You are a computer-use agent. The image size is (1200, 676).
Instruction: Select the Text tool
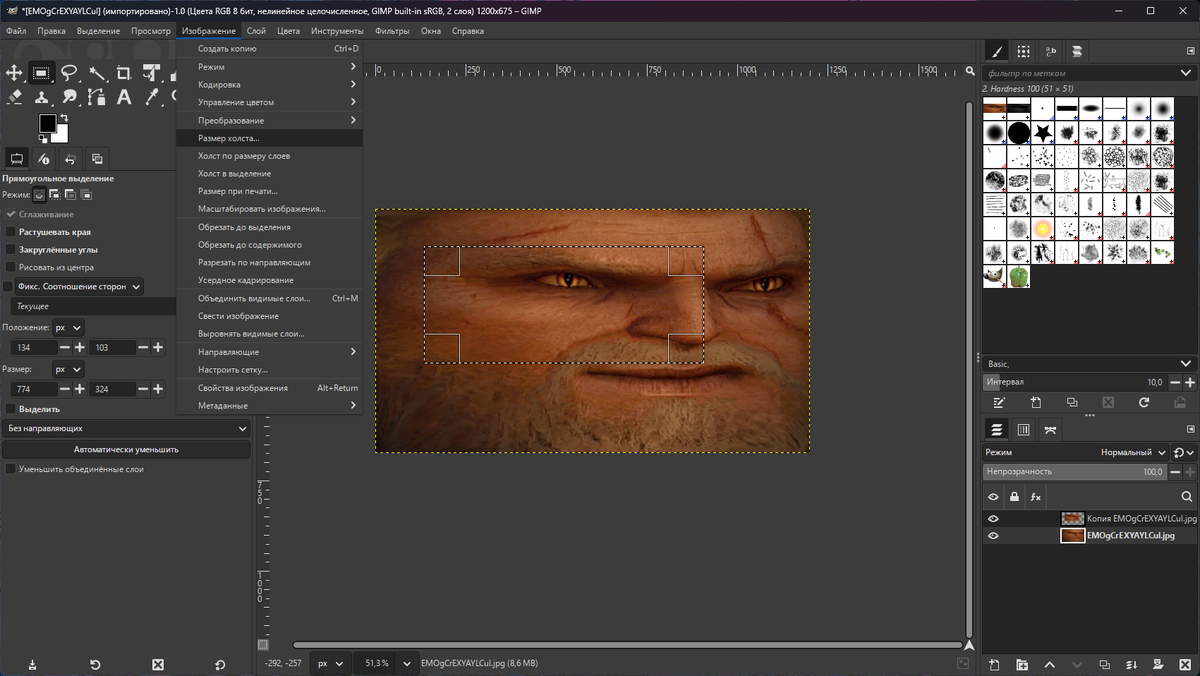point(124,97)
